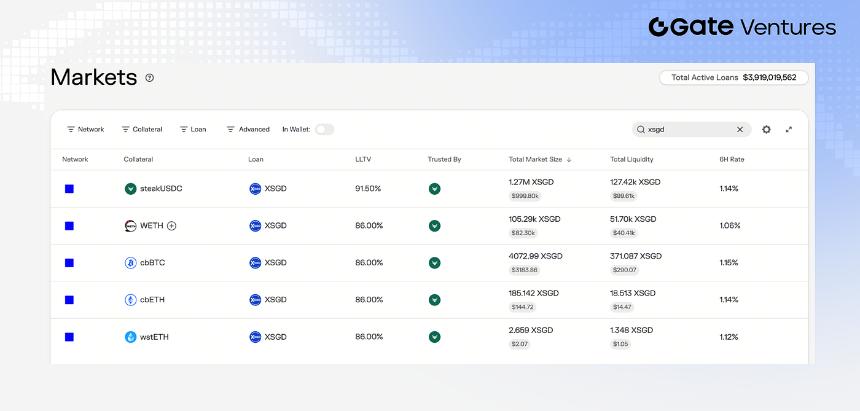
Task: Toggle the In Wallet switch
Action: pos(324,130)
